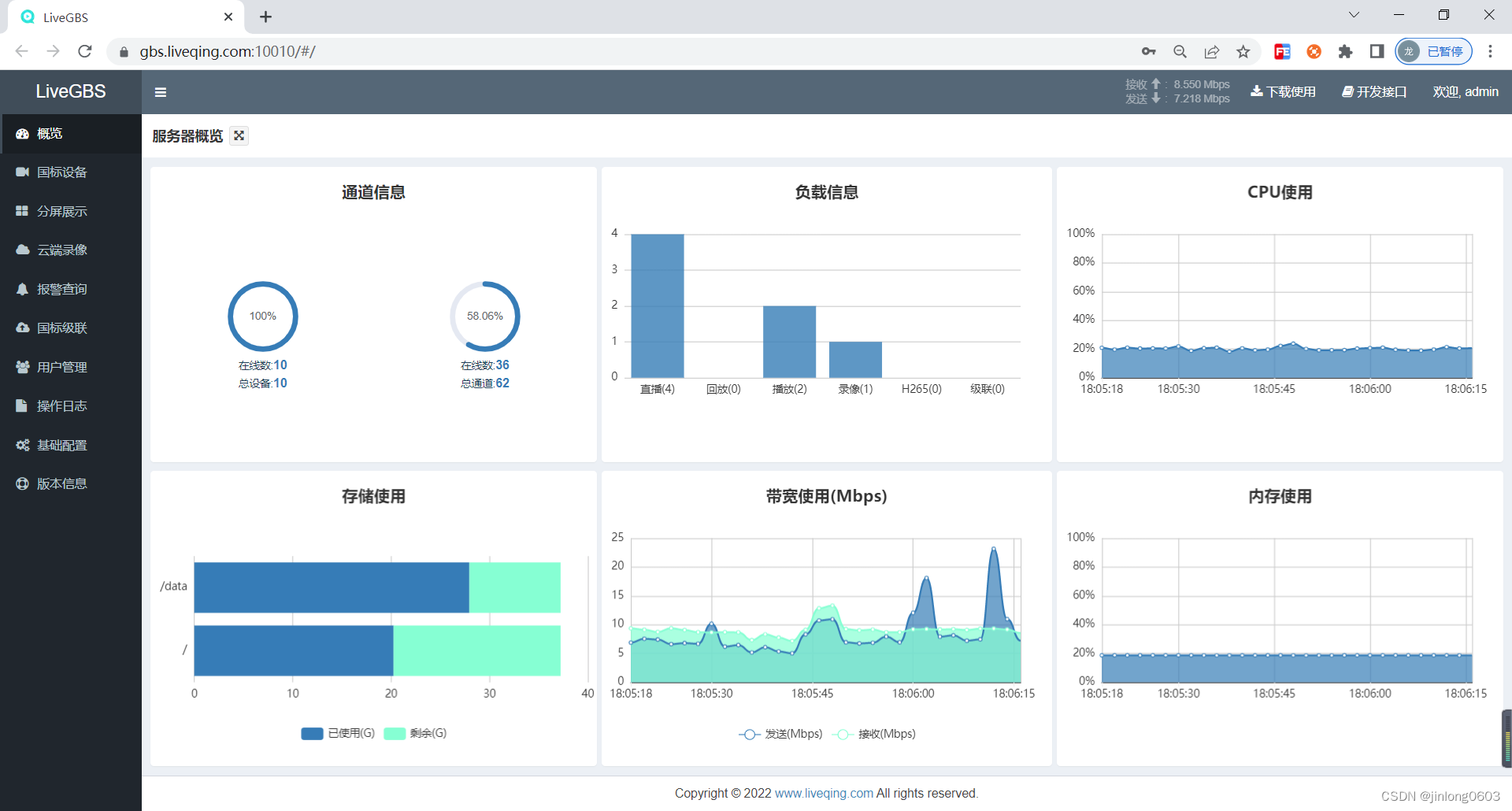Select the 服务器概览 page tab
The width and height of the screenshot is (1512, 811).
click(187, 136)
